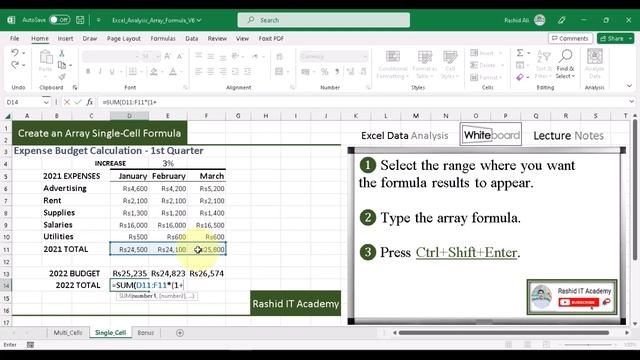This screenshot has height=360, width=640.
Task: Click the macro record status bar icon
Action: 30,345
